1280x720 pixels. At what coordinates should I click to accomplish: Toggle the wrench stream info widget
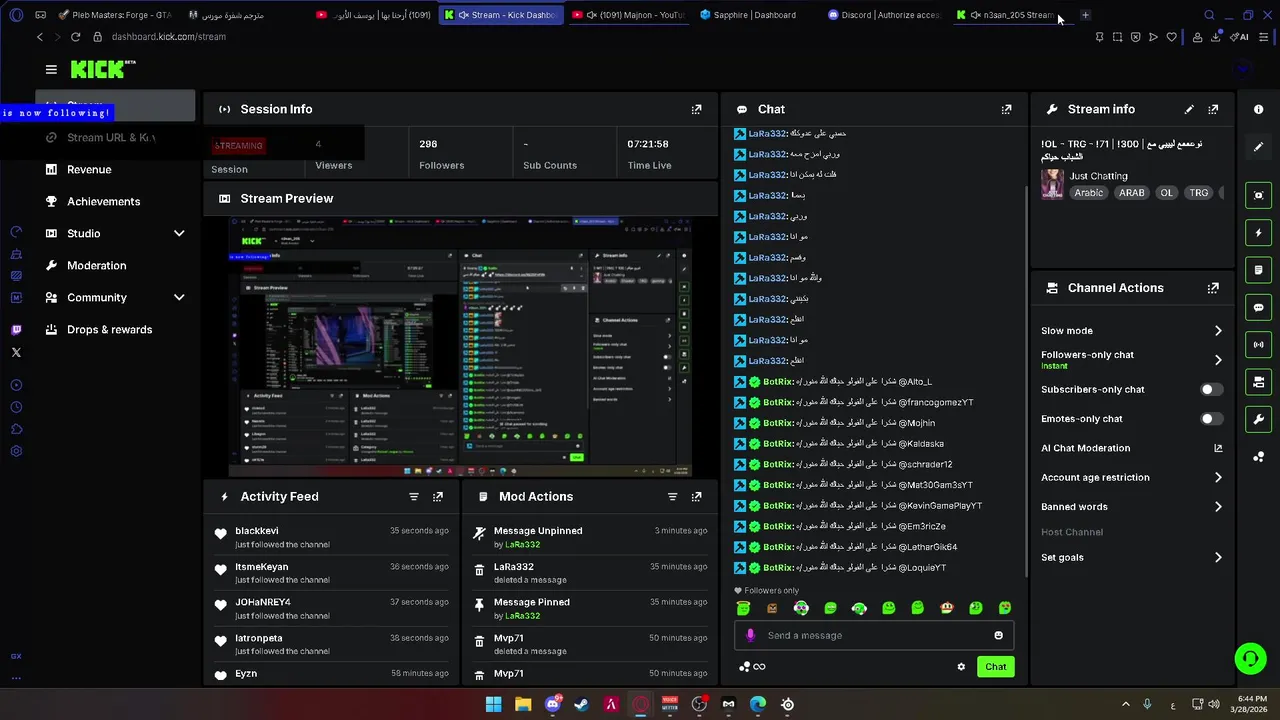(1258, 419)
